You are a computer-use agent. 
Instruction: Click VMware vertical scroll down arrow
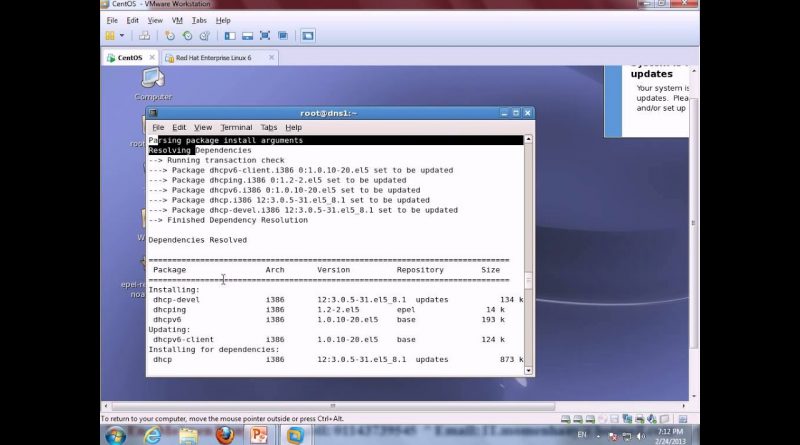tap(694, 397)
